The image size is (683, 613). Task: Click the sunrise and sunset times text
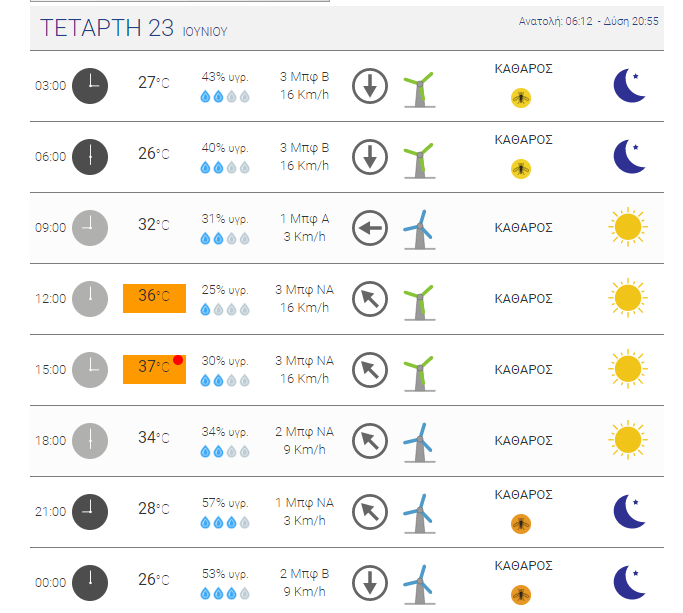tap(588, 21)
